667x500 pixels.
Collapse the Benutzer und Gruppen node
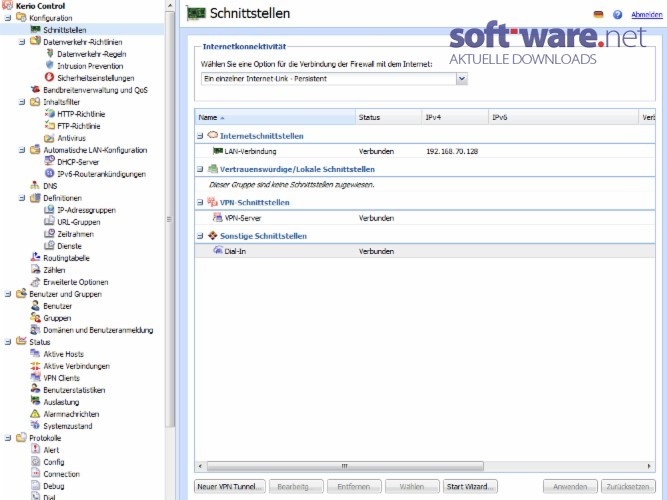click(8, 294)
